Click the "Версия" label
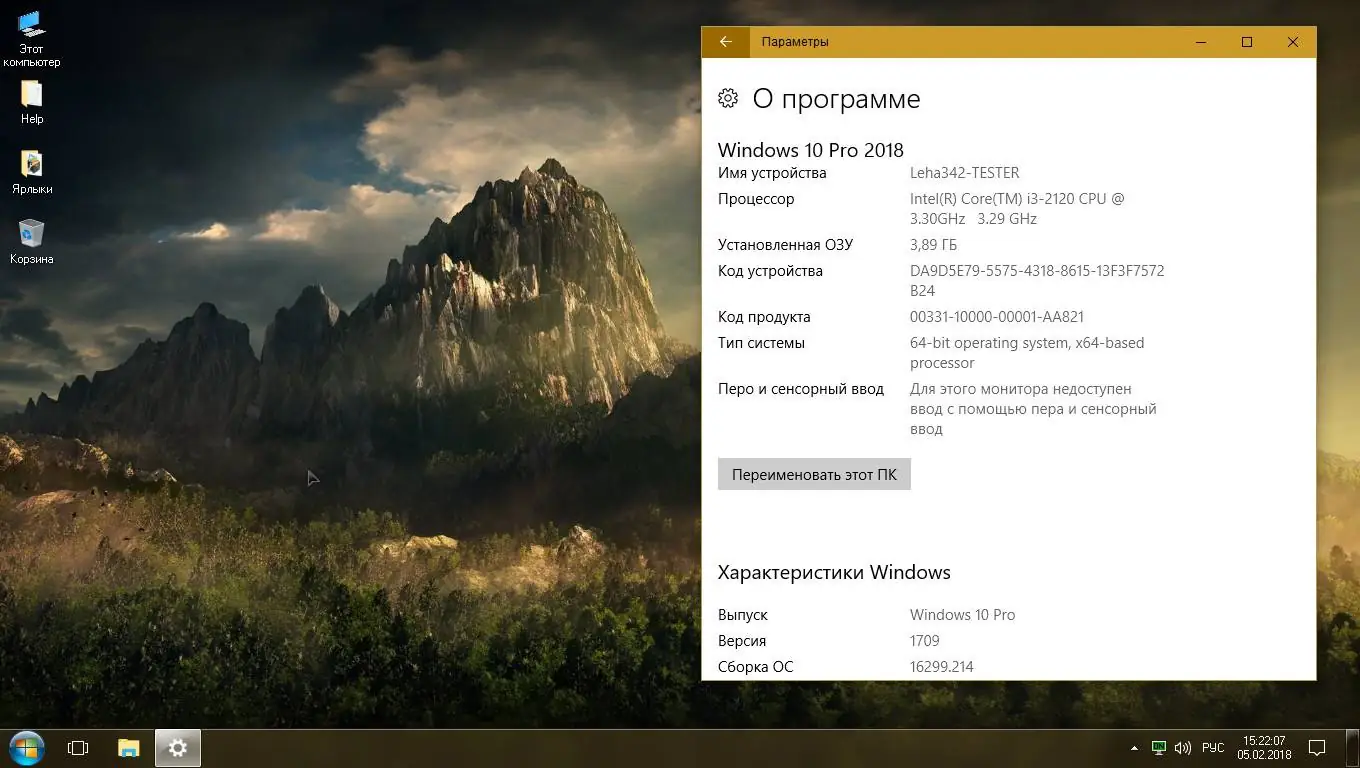This screenshot has width=1360, height=768. pos(742,641)
